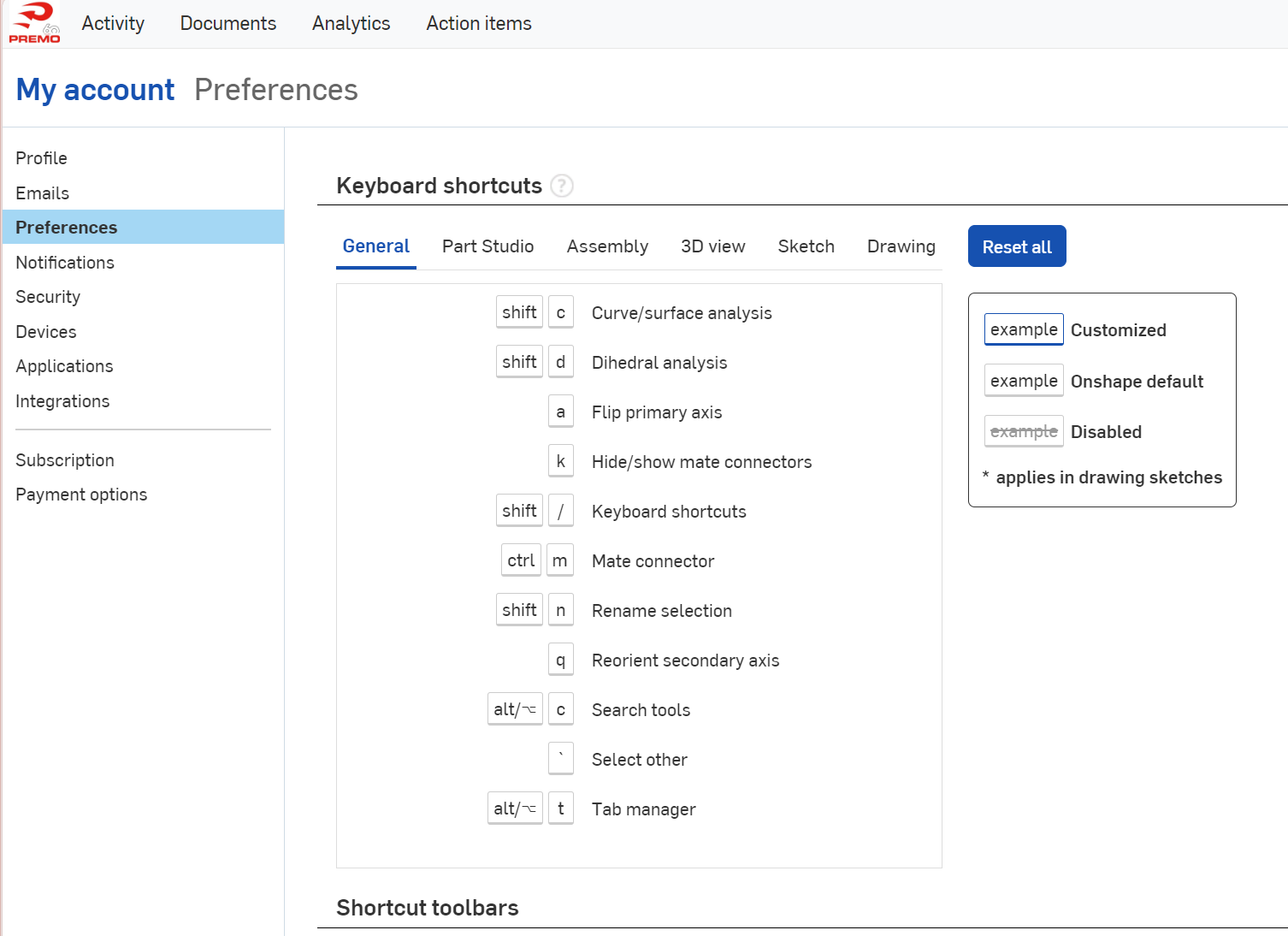Image resolution: width=1288 pixels, height=936 pixels.
Task: Click the Premo logo icon
Action: 34,23
